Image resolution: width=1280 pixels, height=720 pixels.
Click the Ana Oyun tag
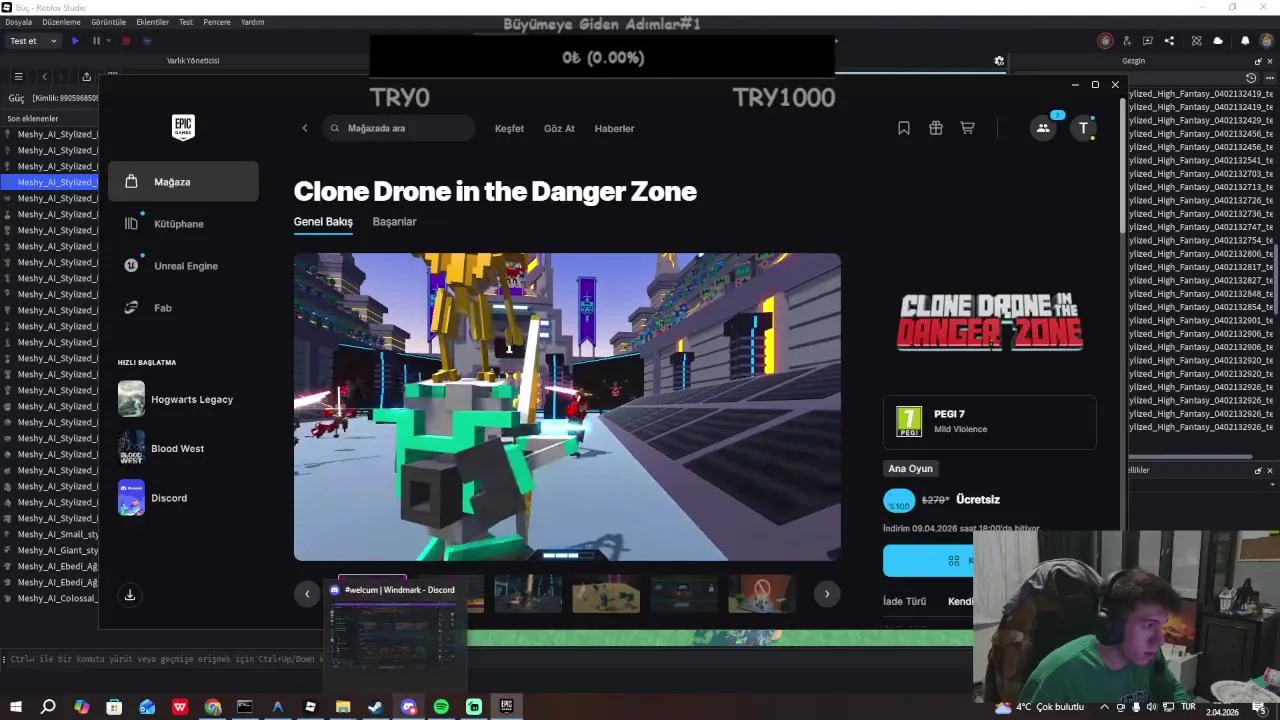pyautogui.click(x=911, y=468)
